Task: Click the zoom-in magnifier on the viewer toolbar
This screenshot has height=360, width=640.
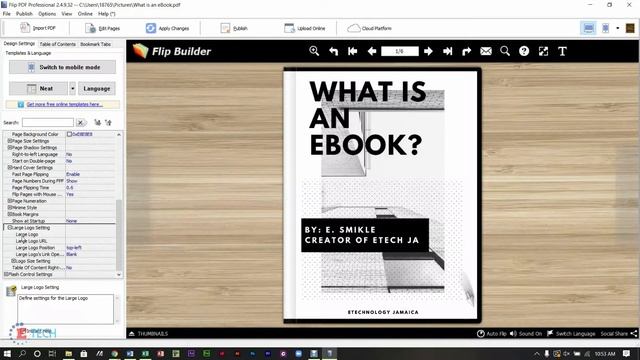Action: coord(314,51)
